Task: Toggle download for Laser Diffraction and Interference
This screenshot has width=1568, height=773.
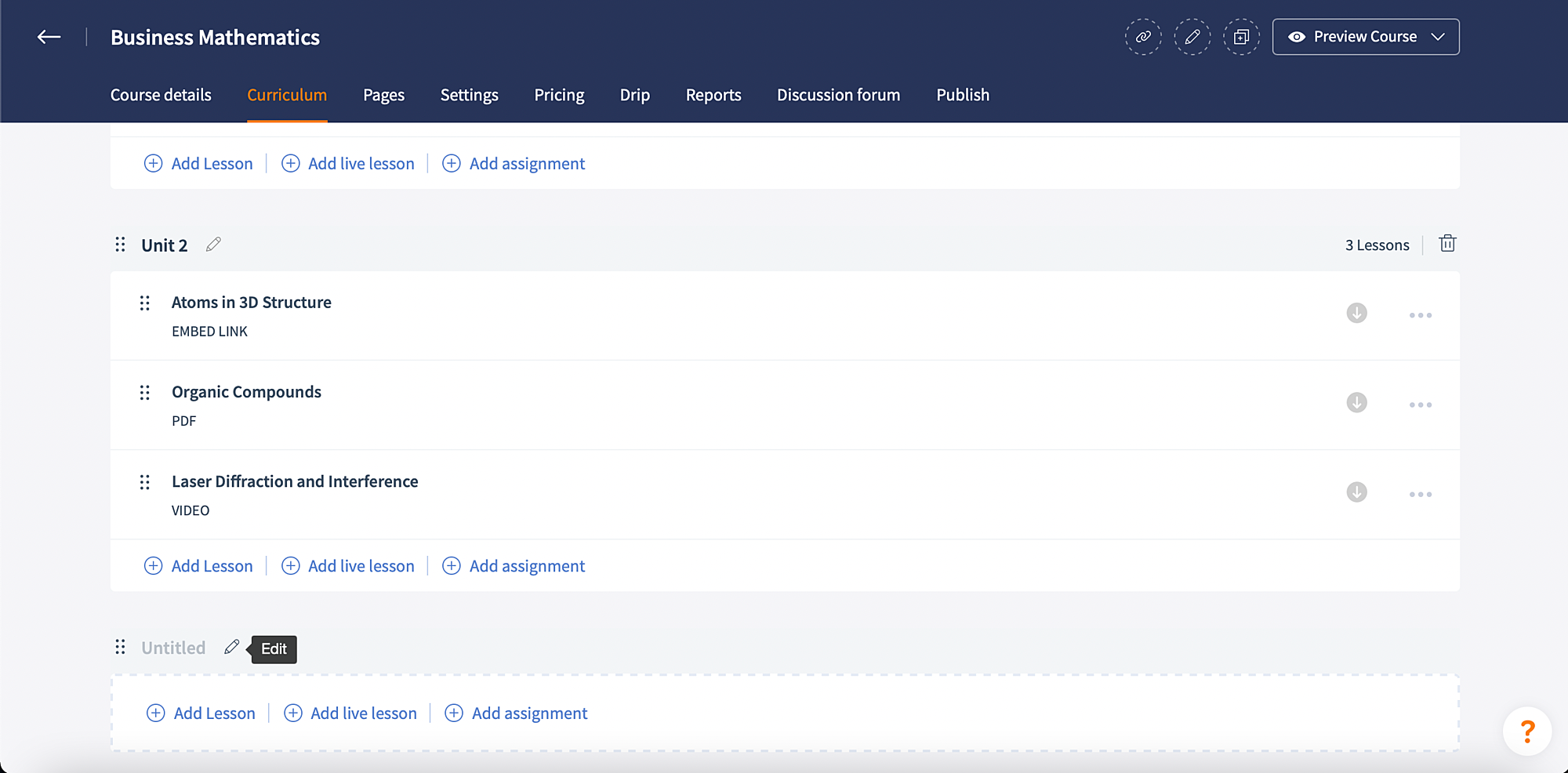Action: click(1356, 492)
